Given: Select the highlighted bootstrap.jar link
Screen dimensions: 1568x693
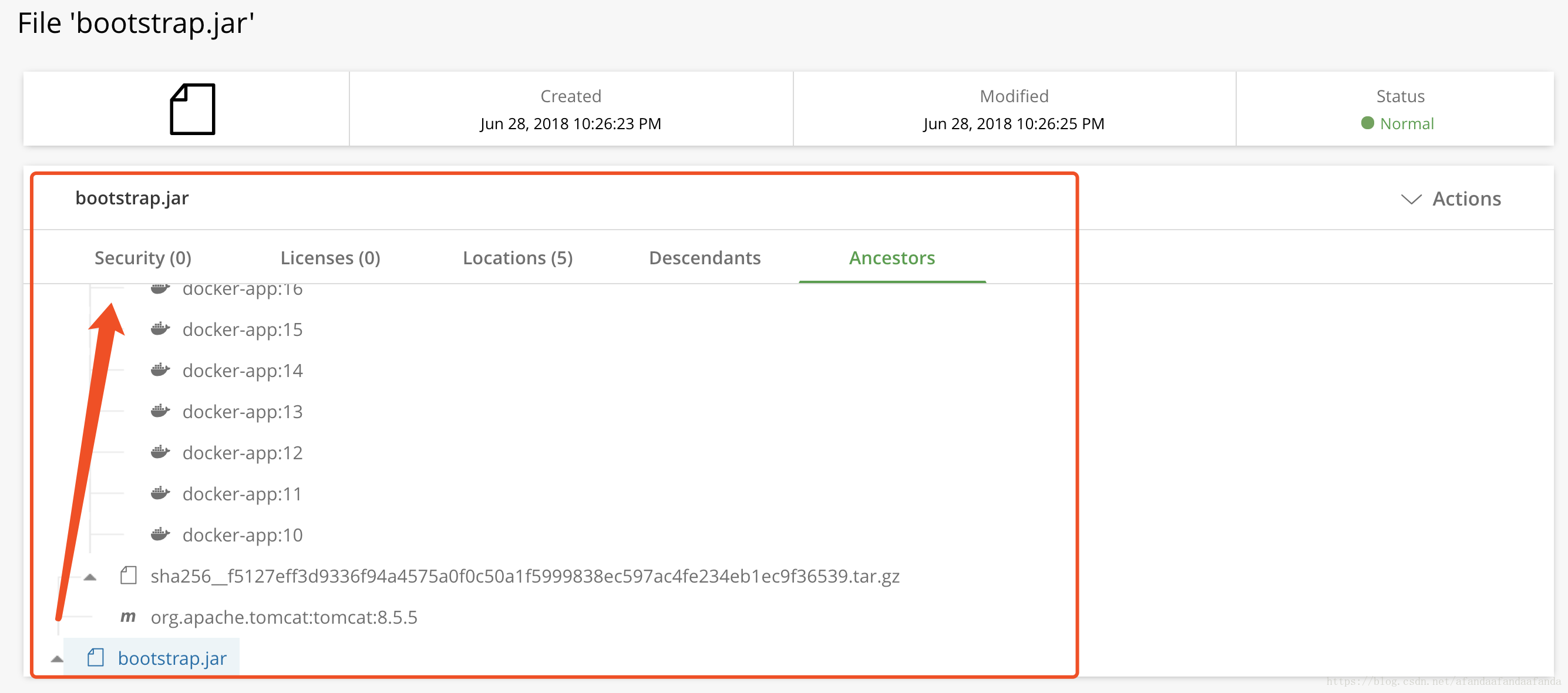Looking at the screenshot, I should [x=172, y=658].
